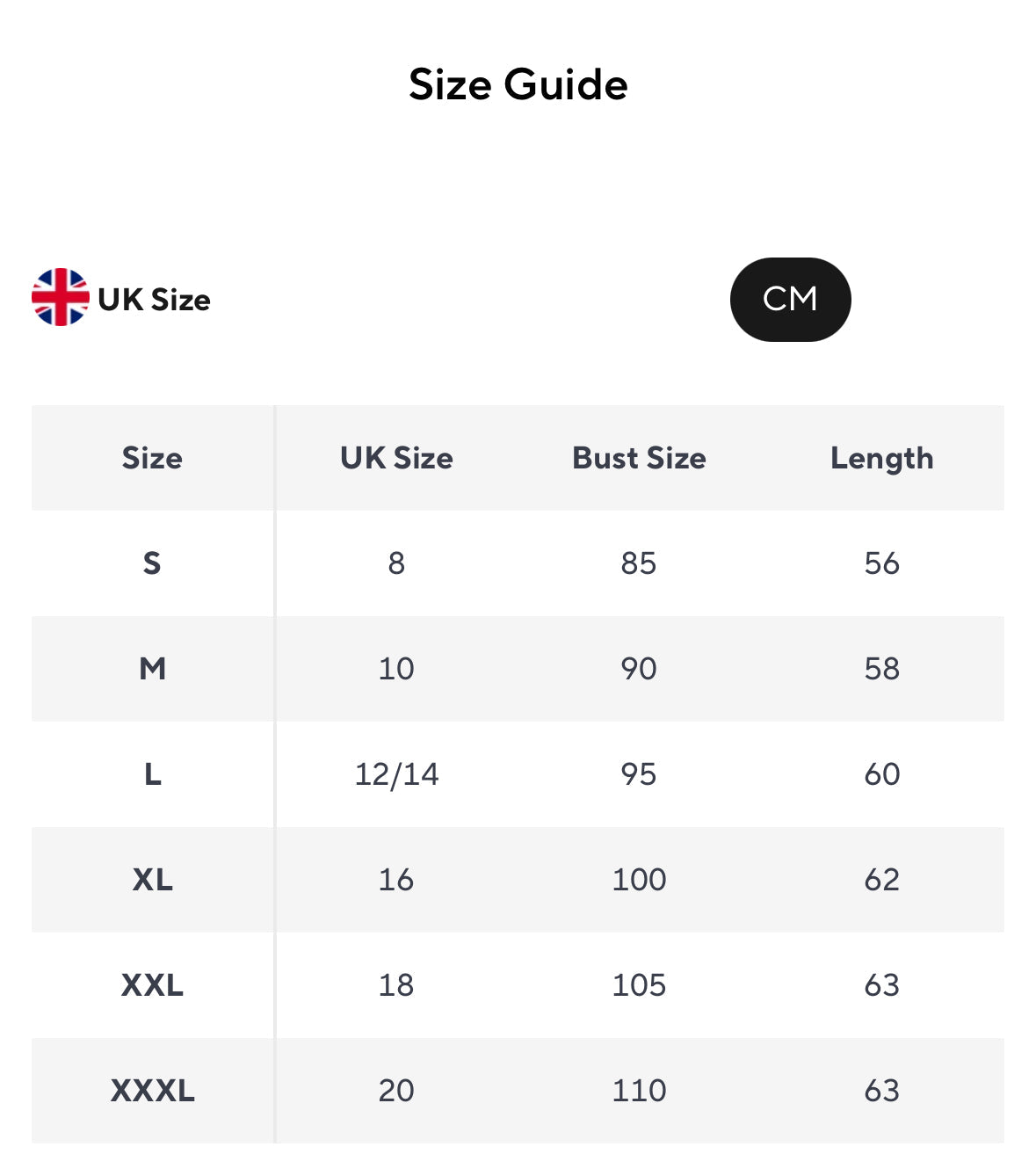The height and width of the screenshot is (1154, 1036).
Task: Click the Length column header
Action: [x=881, y=458]
